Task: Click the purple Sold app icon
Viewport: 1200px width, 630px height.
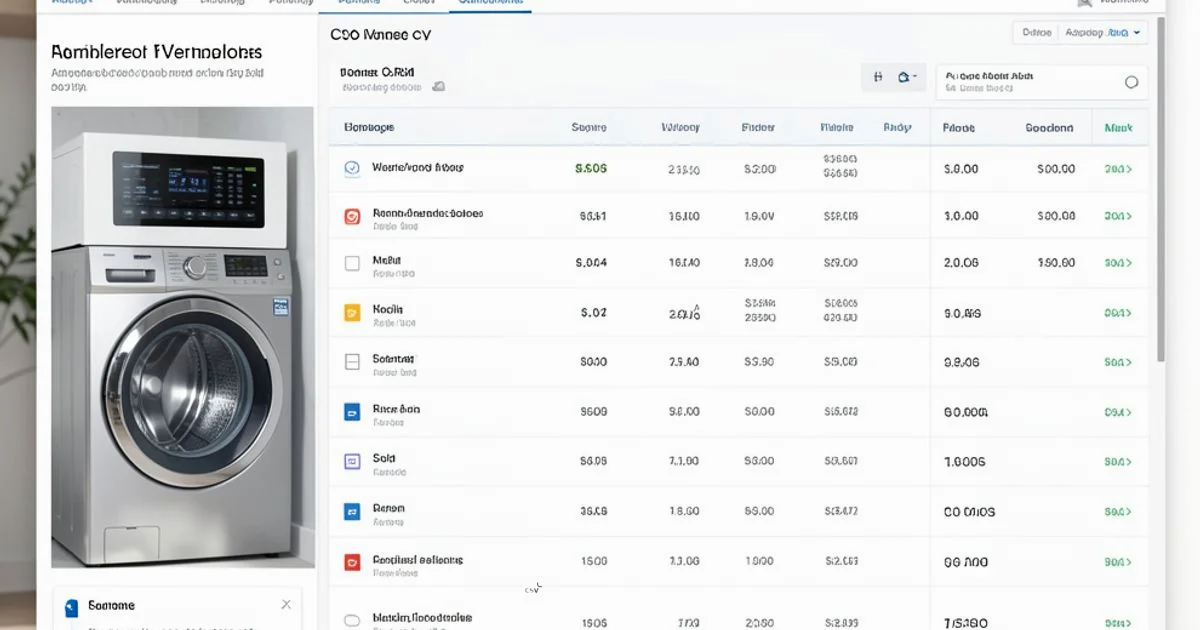Action: coord(351,461)
